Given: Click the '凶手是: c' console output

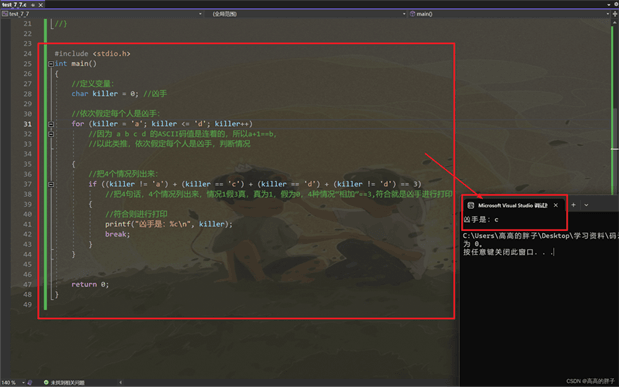Looking at the screenshot, I should point(481,220).
